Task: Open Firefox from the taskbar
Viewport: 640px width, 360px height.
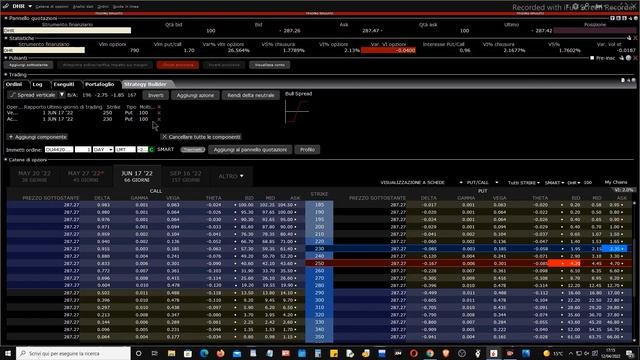Action: (x=220, y=353)
